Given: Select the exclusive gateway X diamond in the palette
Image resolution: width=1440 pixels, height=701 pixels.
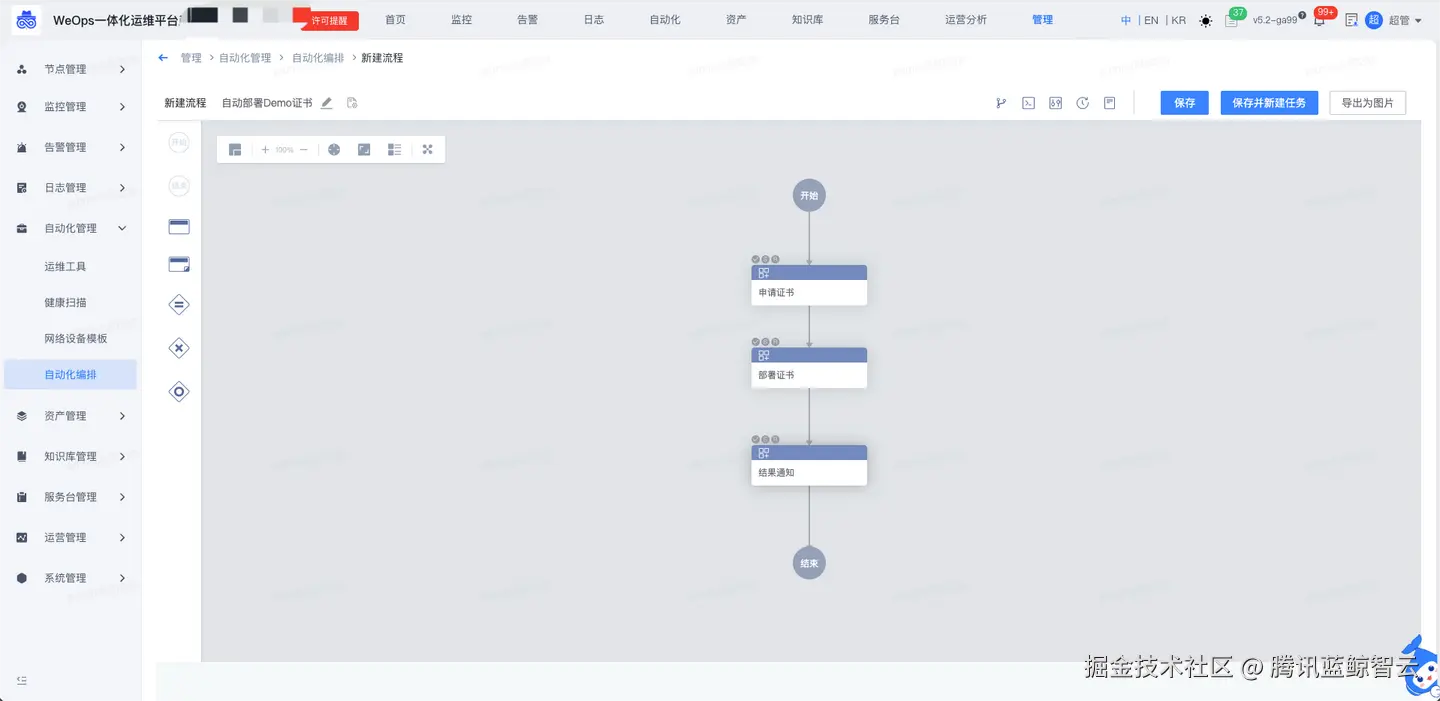Looking at the screenshot, I should (x=179, y=348).
